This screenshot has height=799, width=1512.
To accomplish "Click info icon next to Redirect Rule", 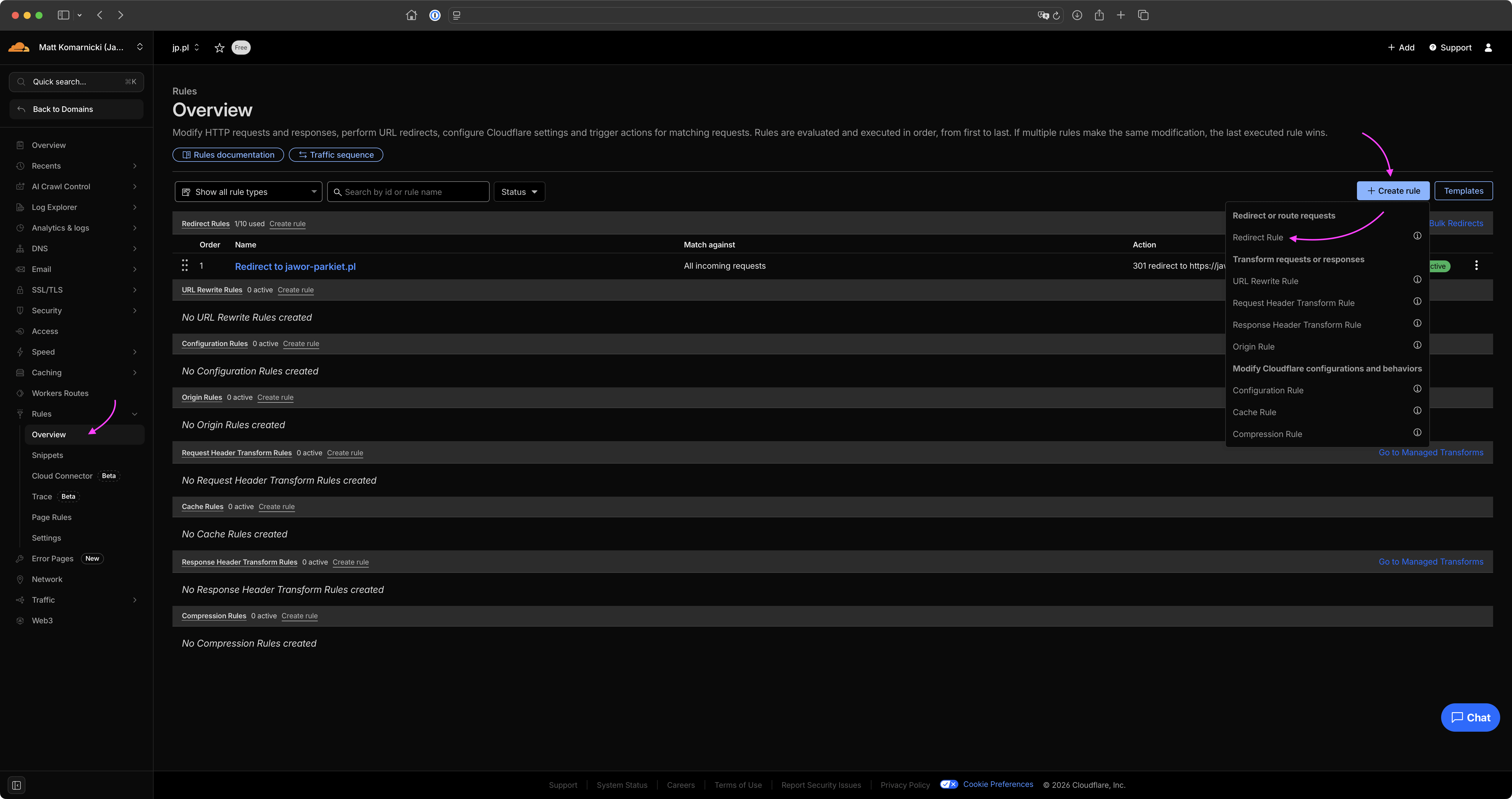I will (1417, 236).
